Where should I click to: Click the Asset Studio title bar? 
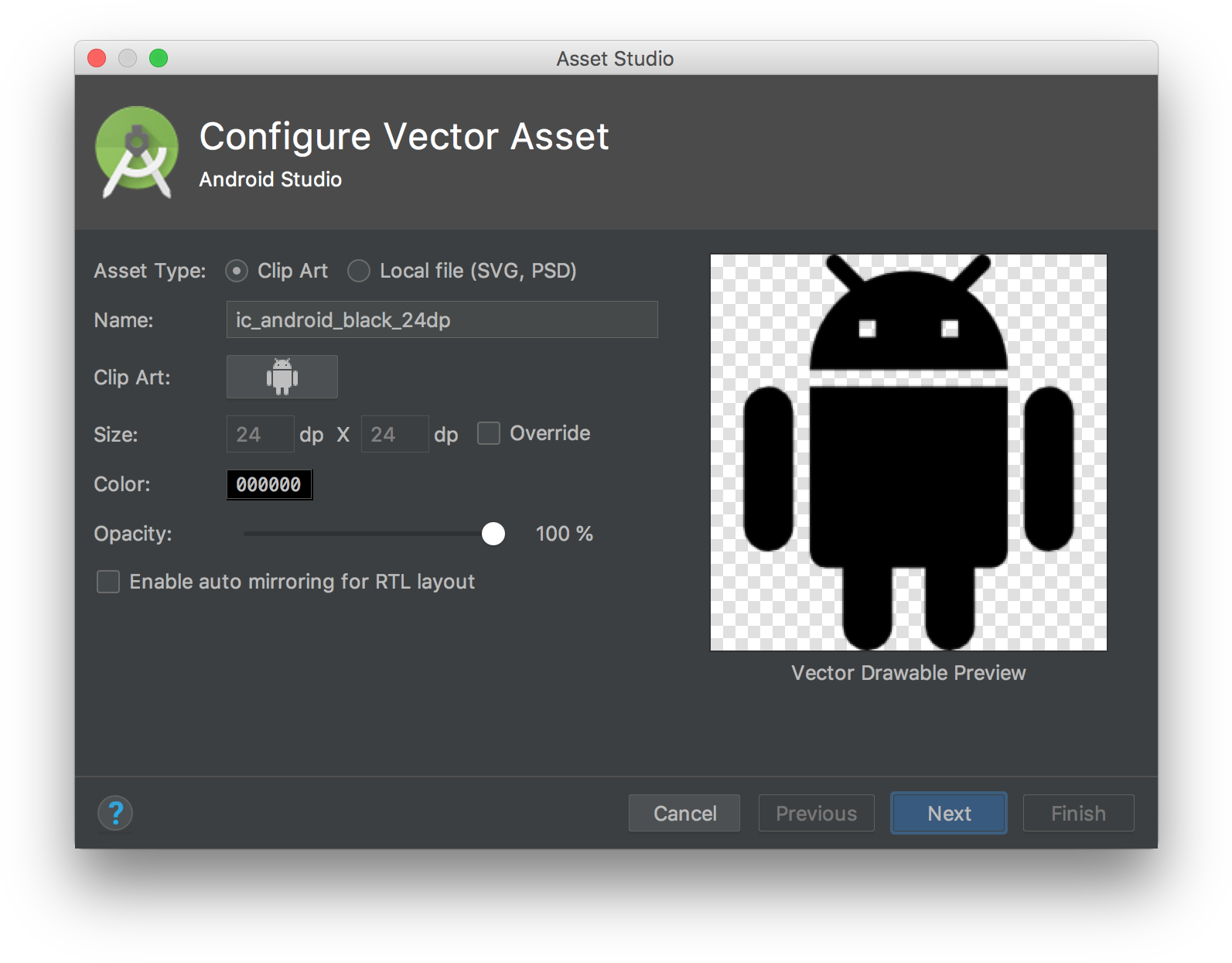(x=615, y=59)
